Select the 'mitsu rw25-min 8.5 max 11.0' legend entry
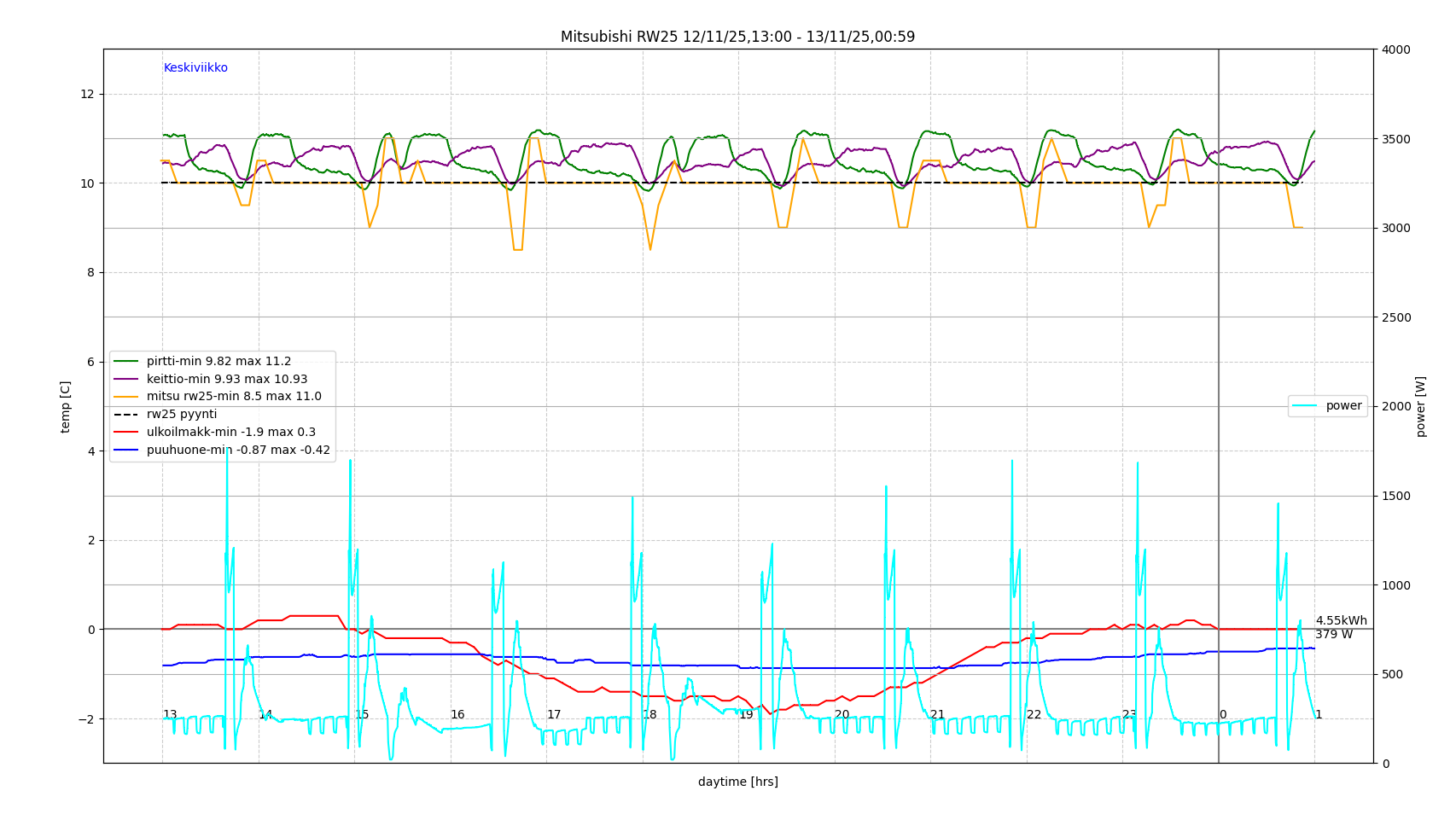This screenshot has height=814, width=1456. coord(234,397)
